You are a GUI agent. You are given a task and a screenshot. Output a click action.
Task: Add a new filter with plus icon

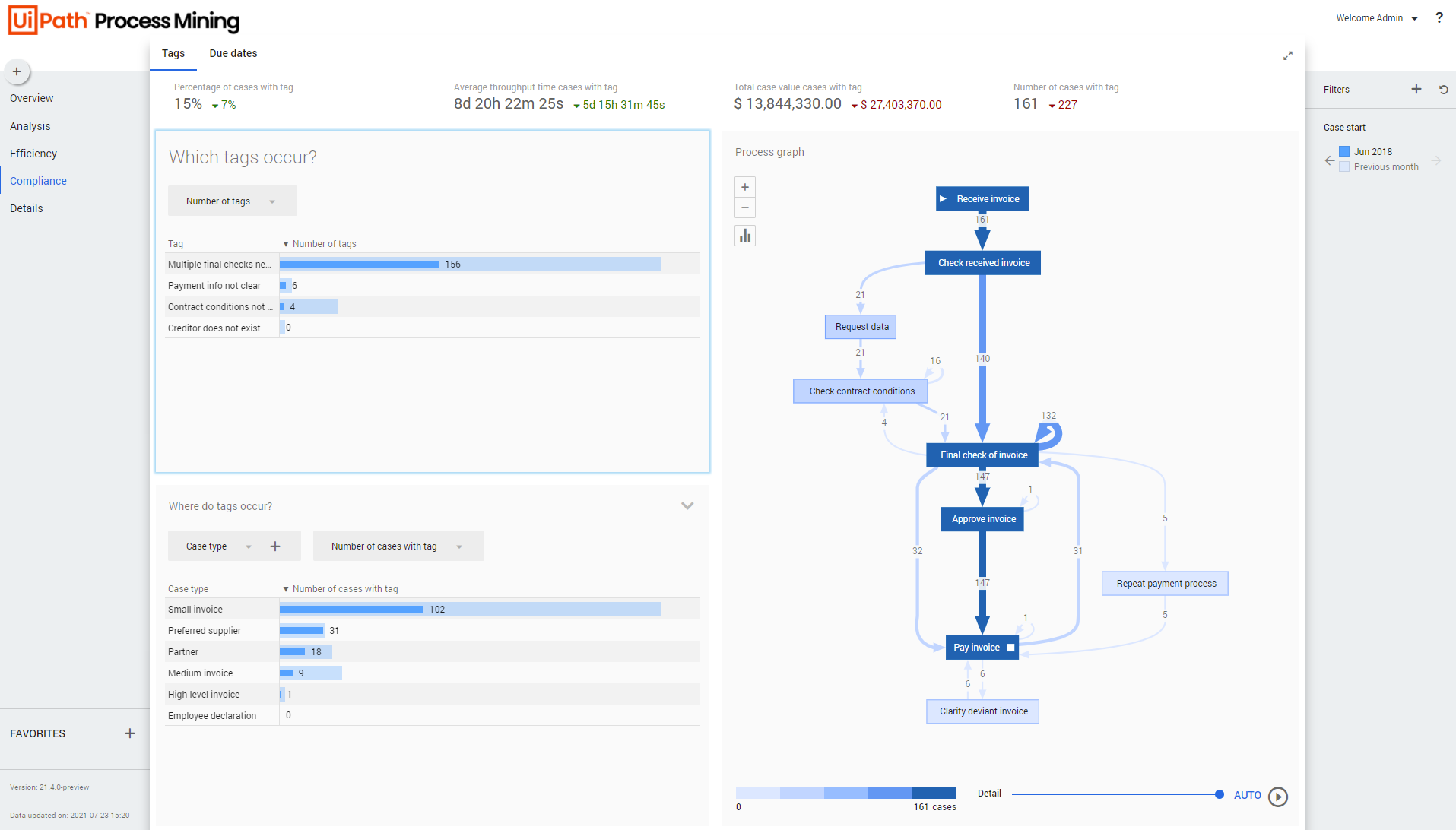1416,89
